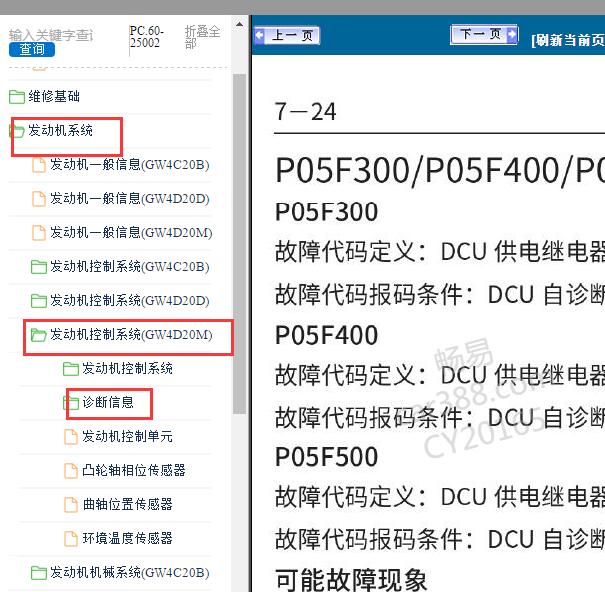This screenshot has width=605, height=592.
Task: Expand the 维修基础 folder icon
Action: pyautogui.click(x=17, y=97)
